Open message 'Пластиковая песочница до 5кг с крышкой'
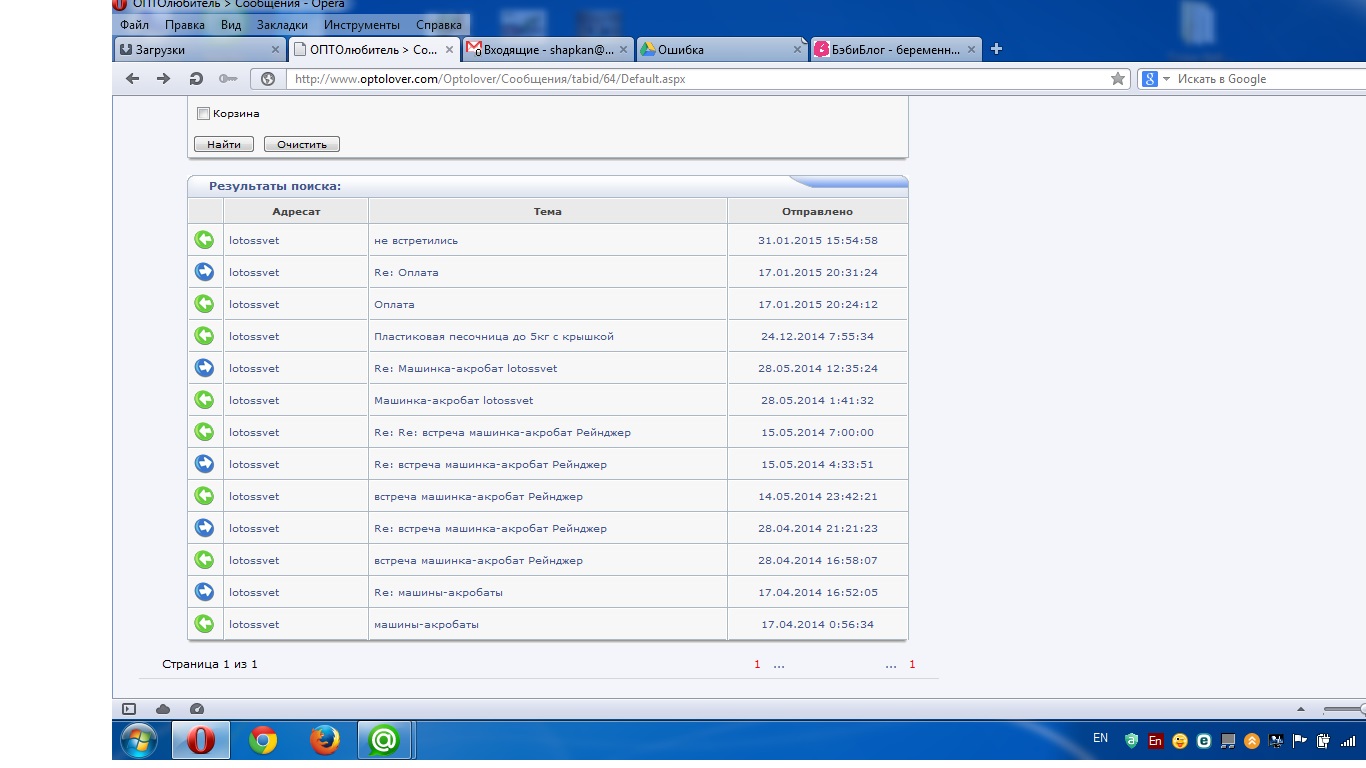Screen dimensions: 1366x768 [493, 336]
